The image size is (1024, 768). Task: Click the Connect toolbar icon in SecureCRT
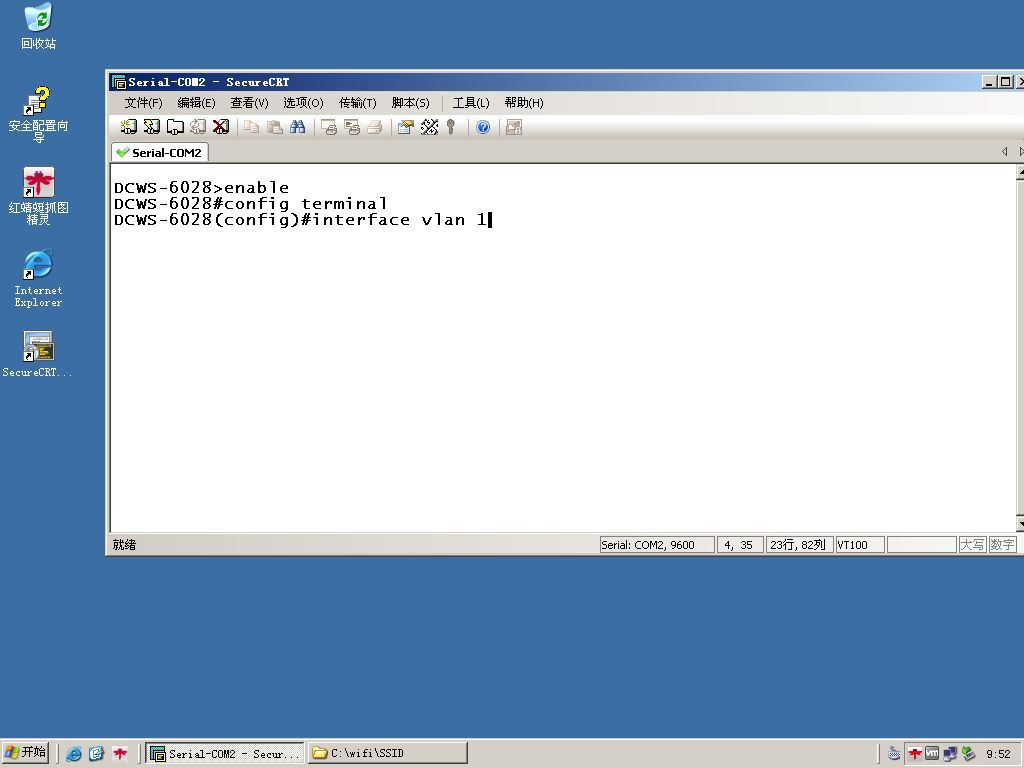pos(129,127)
